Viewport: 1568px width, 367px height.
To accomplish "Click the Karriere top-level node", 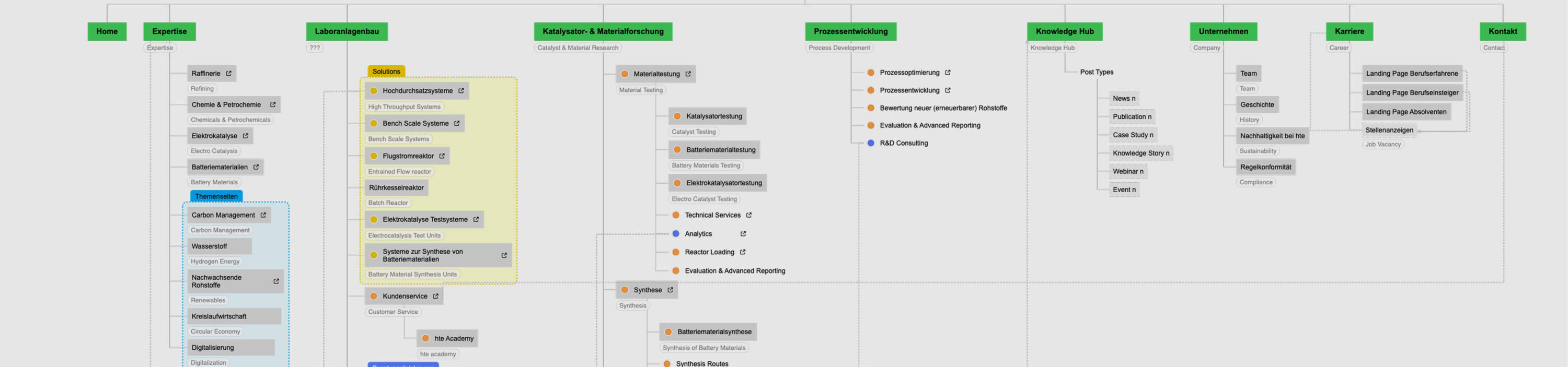I will tap(1349, 32).
